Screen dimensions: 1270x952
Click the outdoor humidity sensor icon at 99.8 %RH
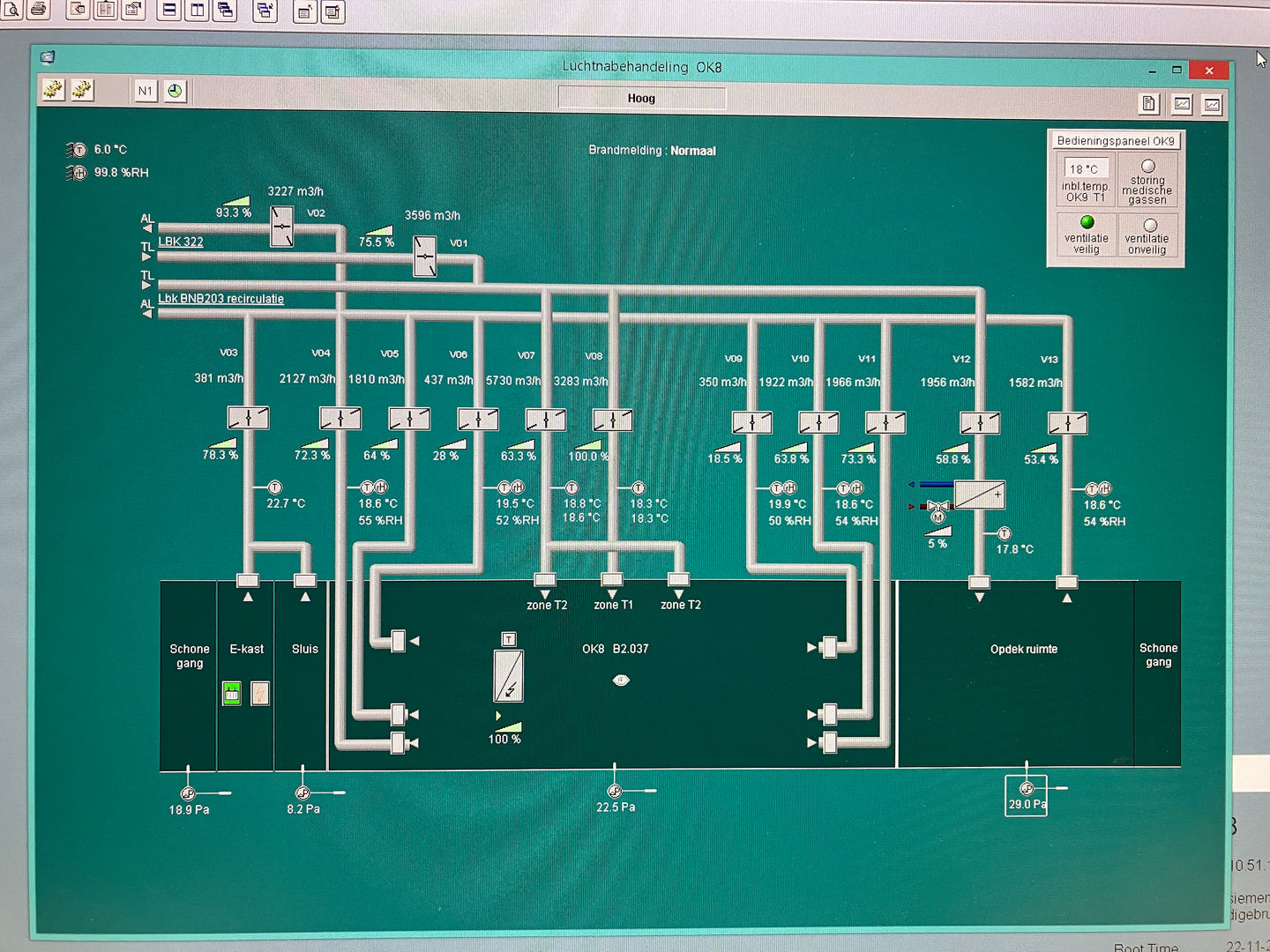pyautogui.click(x=78, y=173)
